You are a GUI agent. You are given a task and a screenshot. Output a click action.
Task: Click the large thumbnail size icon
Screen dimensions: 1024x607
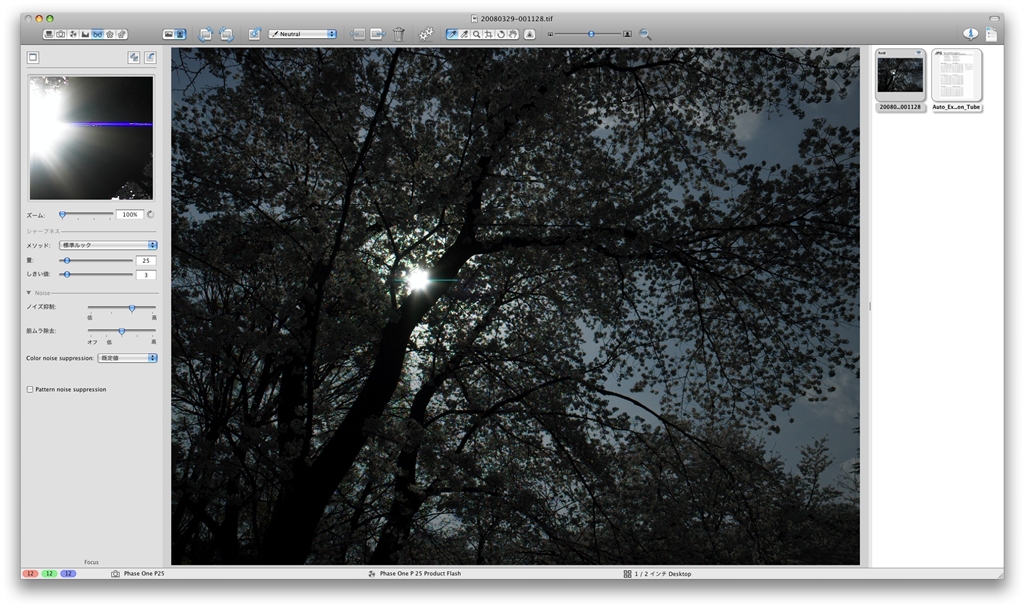(x=628, y=34)
